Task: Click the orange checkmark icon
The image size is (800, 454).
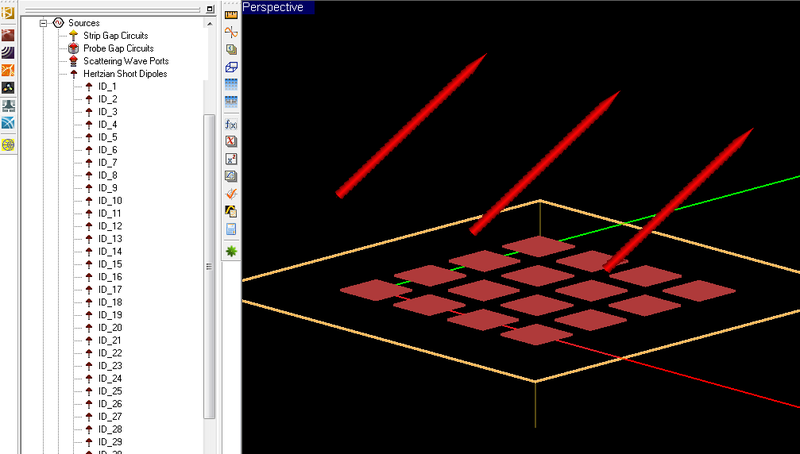Action: click(x=231, y=194)
